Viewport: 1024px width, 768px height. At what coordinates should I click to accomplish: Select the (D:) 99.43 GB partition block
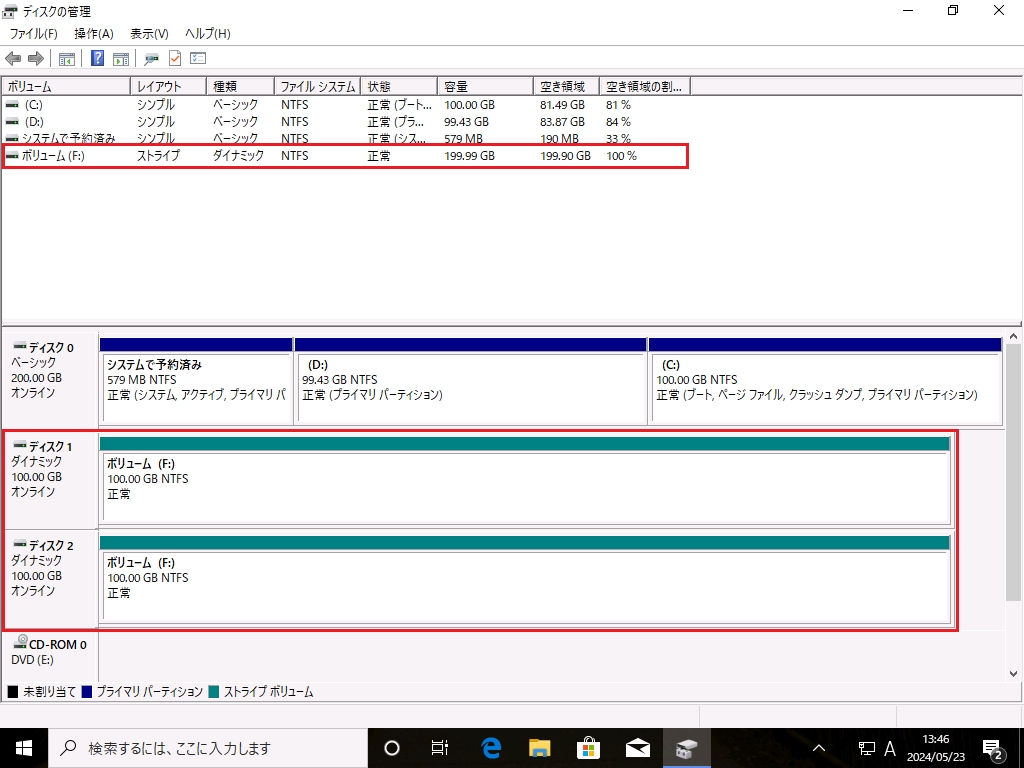(471, 381)
